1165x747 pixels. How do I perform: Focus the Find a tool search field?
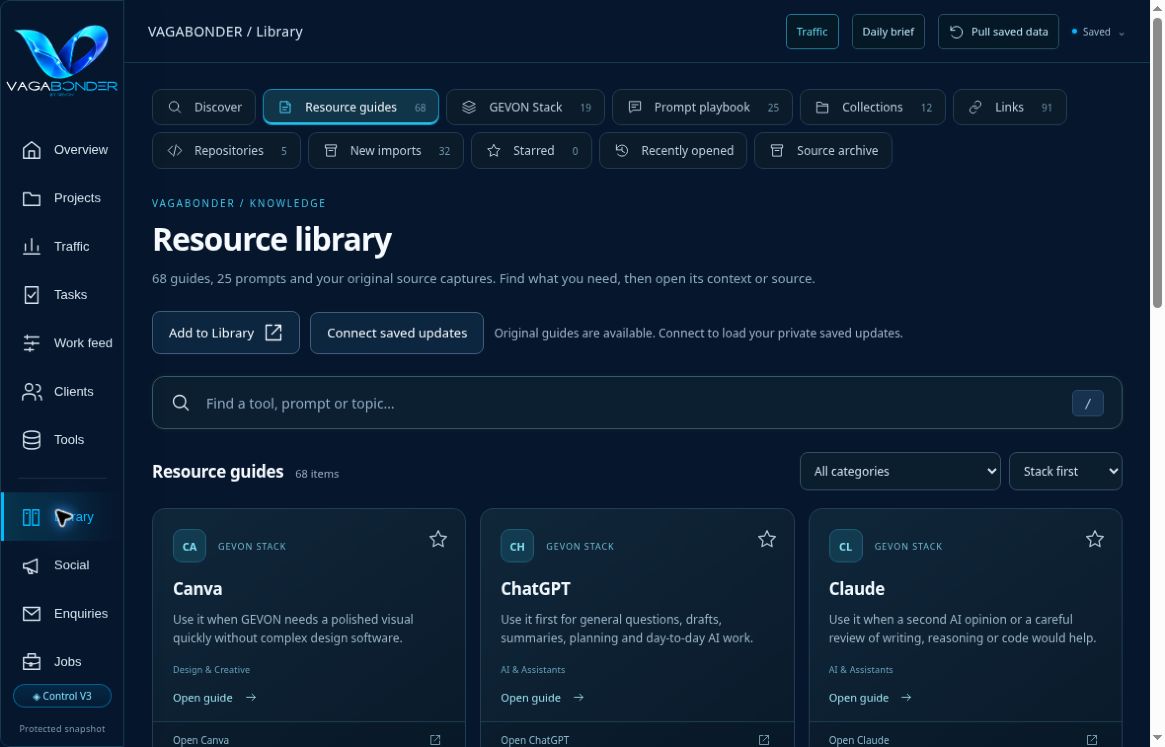(x=637, y=403)
